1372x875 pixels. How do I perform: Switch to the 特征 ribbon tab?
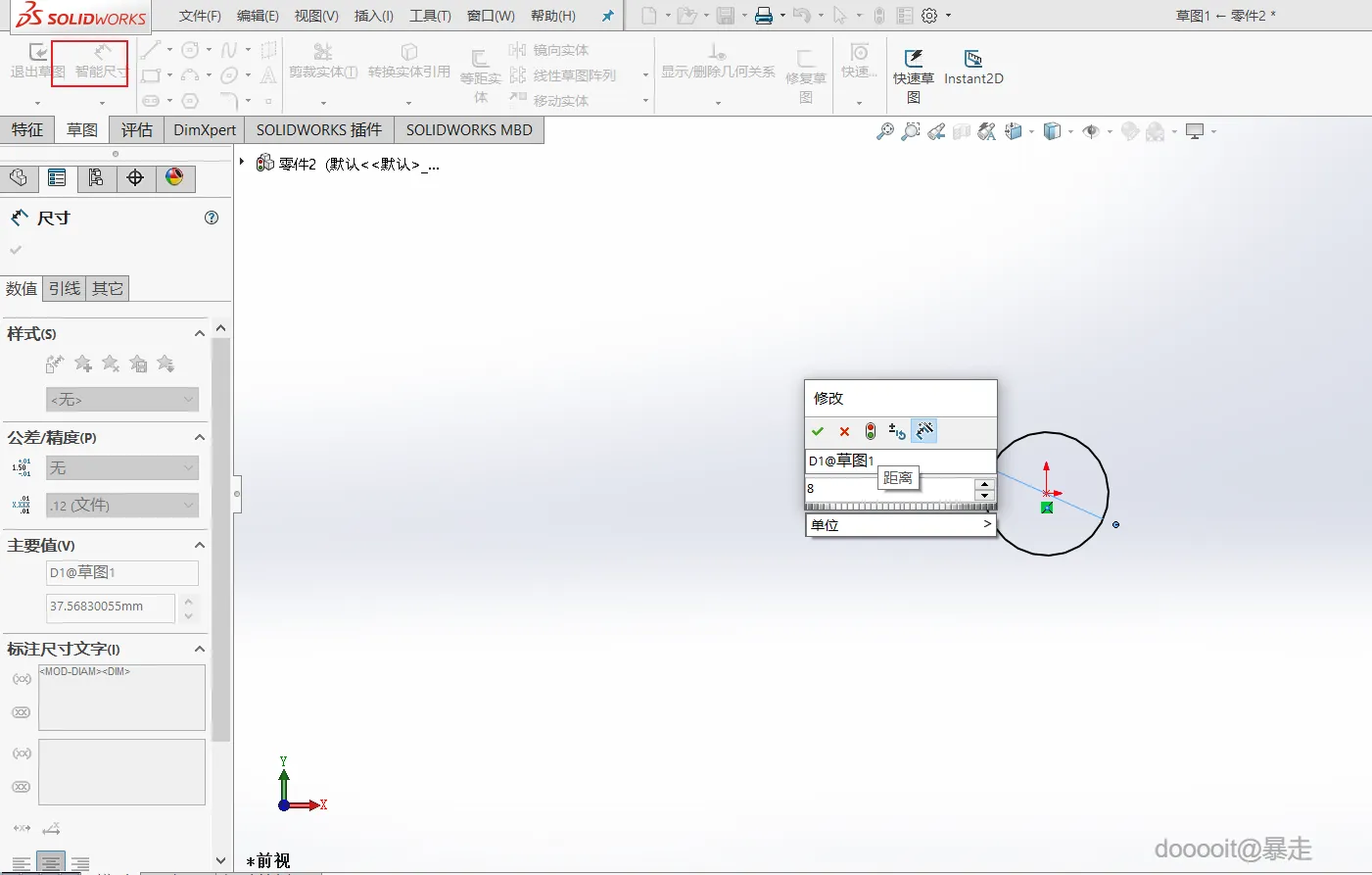(27, 129)
